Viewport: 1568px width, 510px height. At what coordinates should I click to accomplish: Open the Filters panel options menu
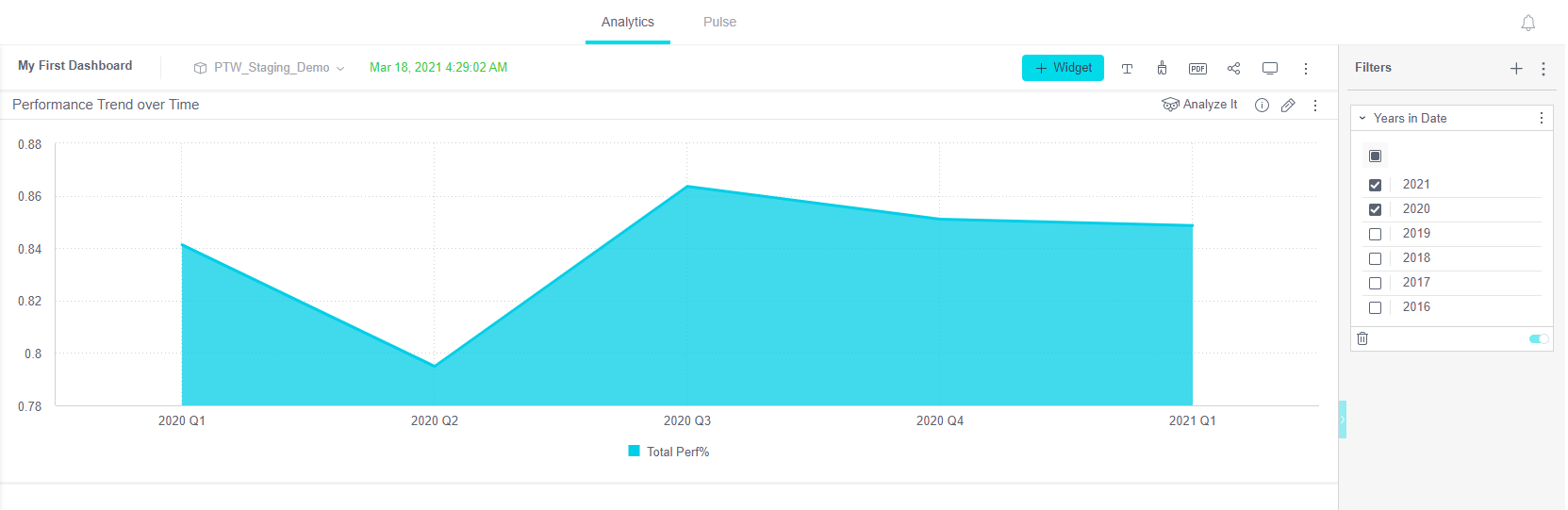(x=1543, y=68)
